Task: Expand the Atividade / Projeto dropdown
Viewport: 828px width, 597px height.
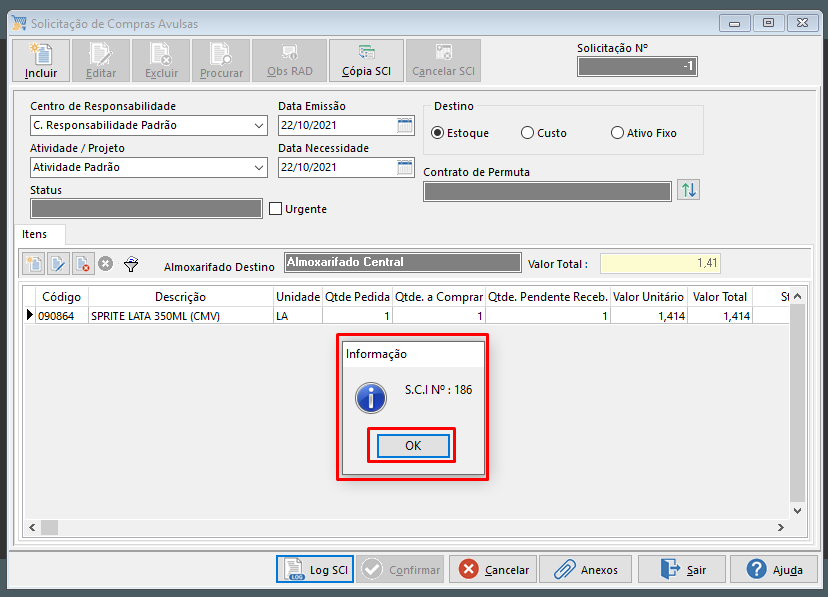Action: click(x=259, y=167)
